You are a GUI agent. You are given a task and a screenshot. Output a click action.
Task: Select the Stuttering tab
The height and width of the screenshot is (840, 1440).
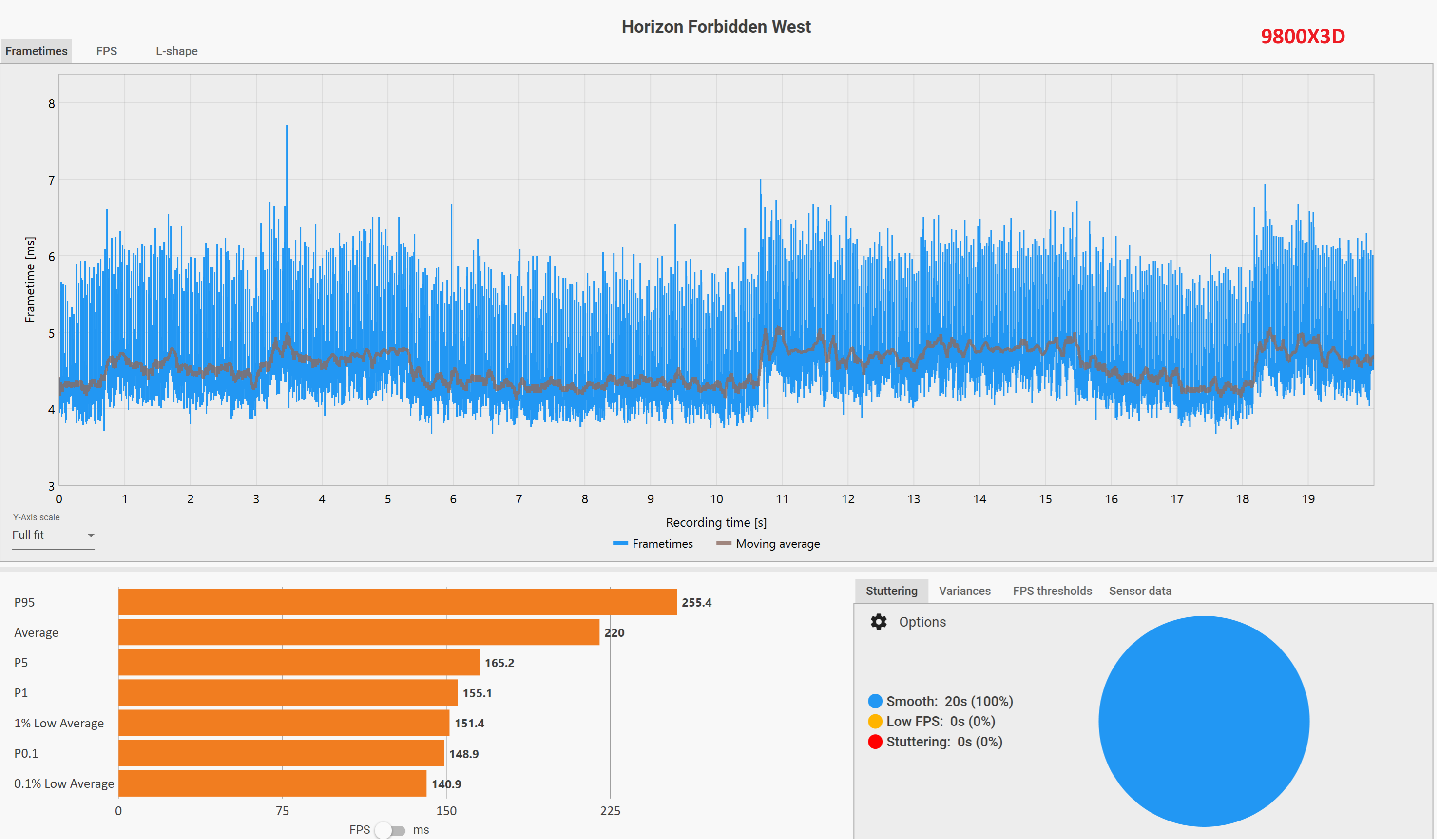click(x=891, y=591)
